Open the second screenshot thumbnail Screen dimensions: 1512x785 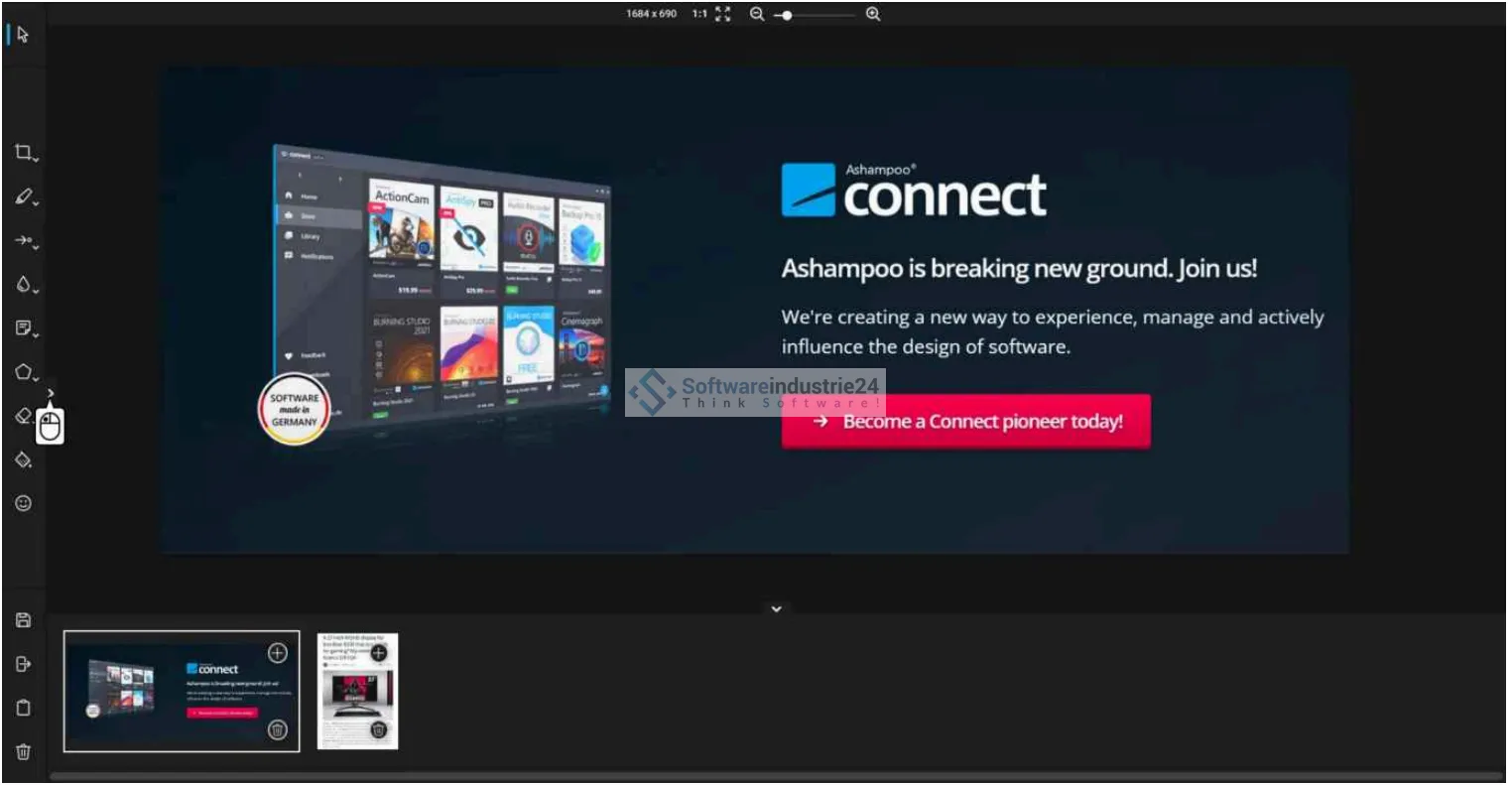(x=357, y=692)
